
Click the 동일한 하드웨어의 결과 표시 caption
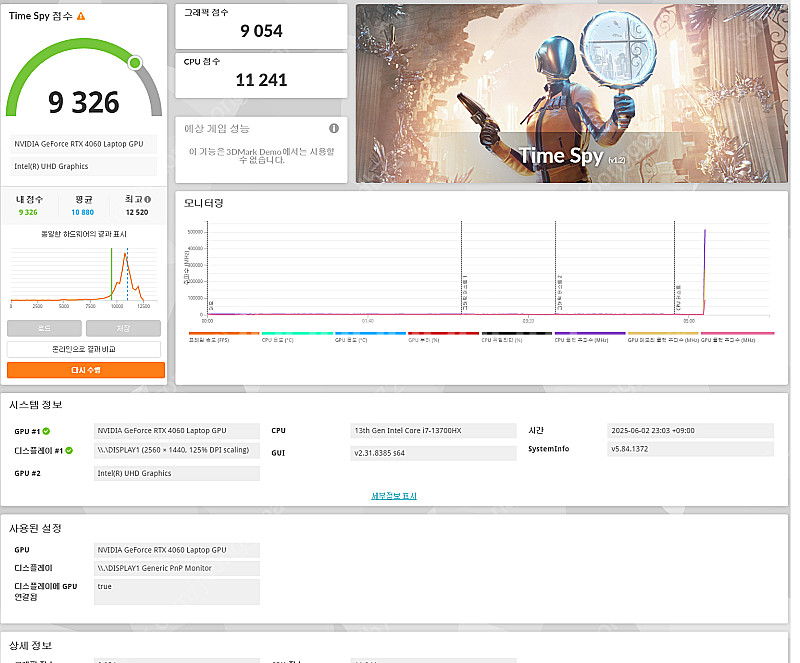pyautogui.click(x=84, y=234)
